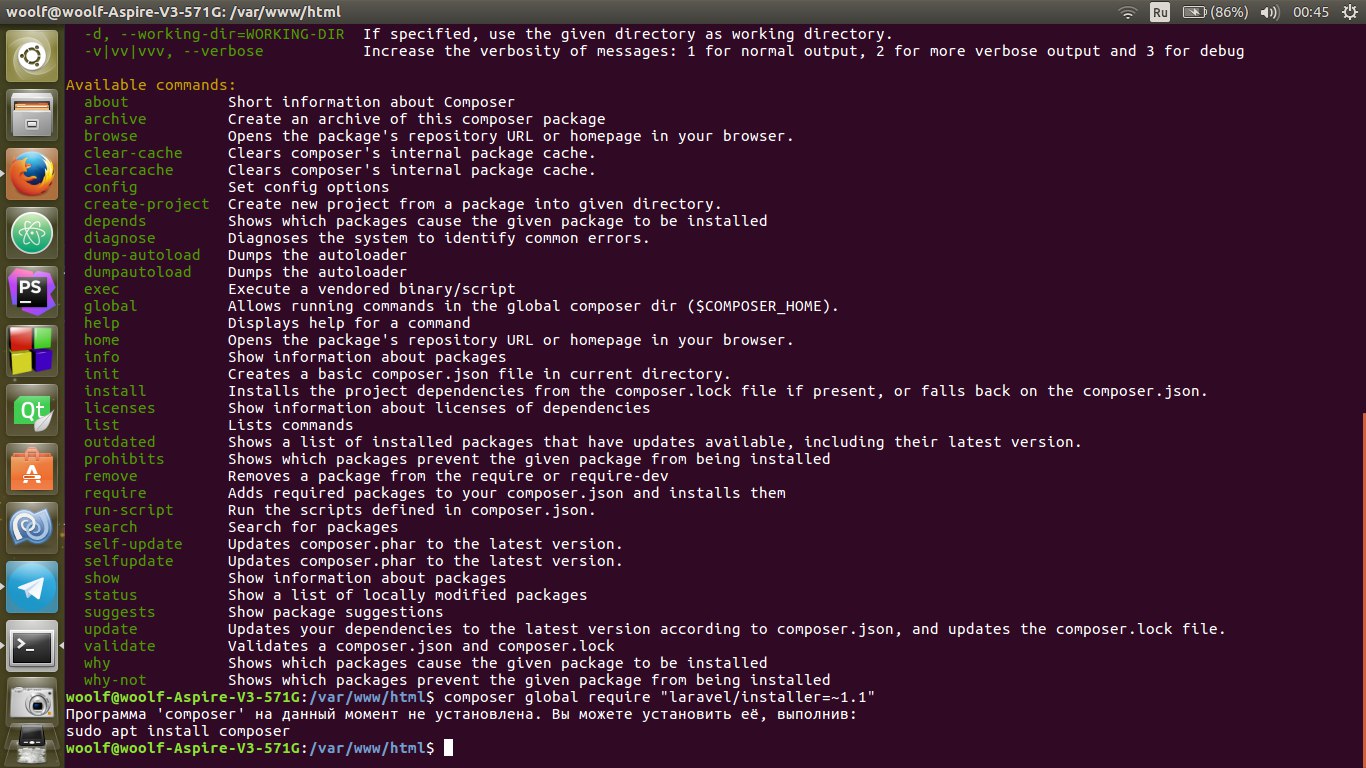The height and width of the screenshot is (768, 1366).
Task: Open the system power gear menu
Action: [1348, 12]
